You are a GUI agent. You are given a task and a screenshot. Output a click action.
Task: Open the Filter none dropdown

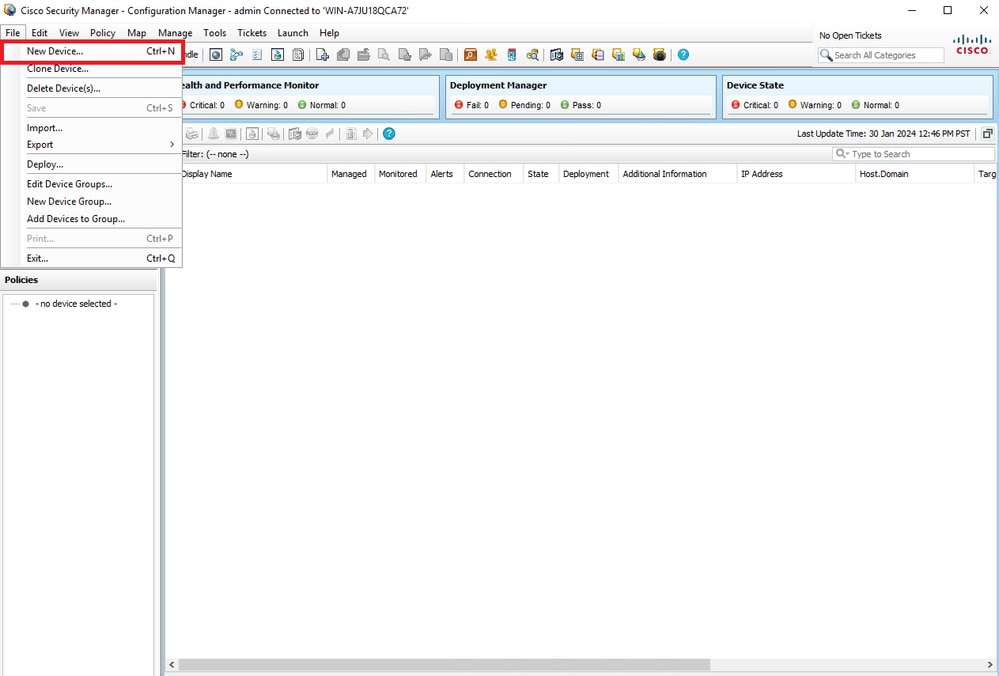tap(215, 154)
